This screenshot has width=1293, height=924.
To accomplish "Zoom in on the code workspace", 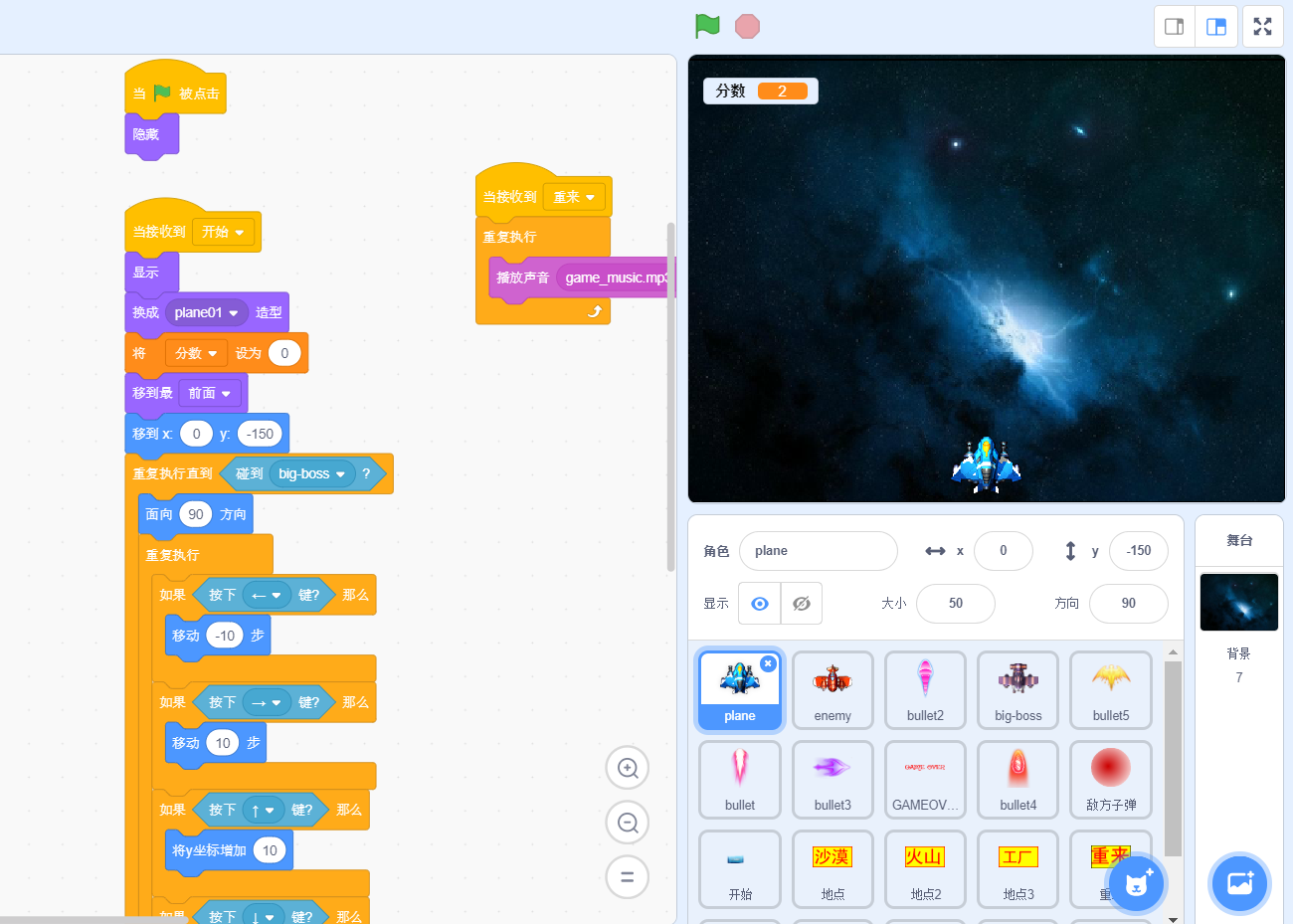I will tap(628, 768).
